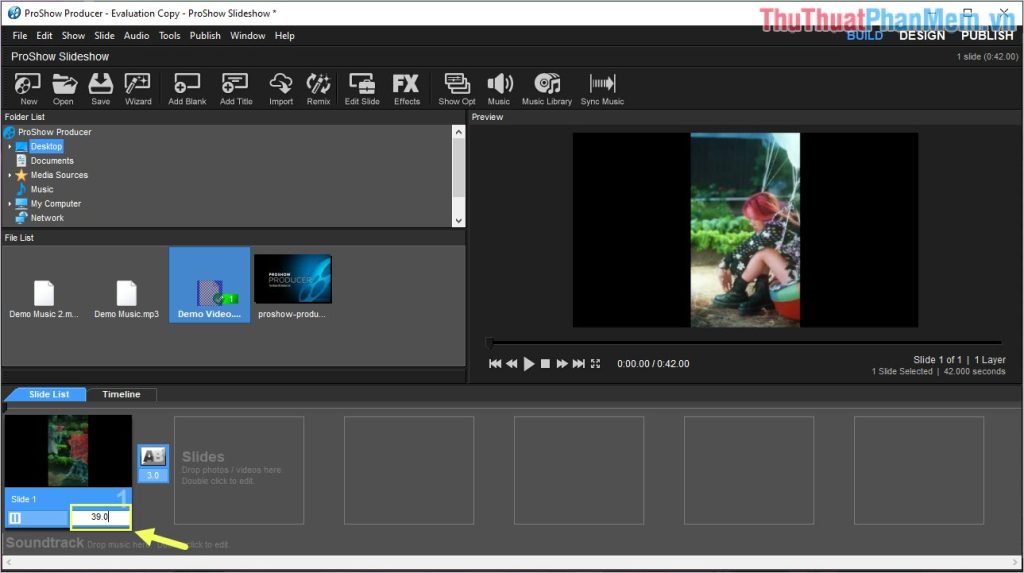Open the Slide menu
Image resolution: width=1024 pixels, height=573 pixels.
[104, 36]
